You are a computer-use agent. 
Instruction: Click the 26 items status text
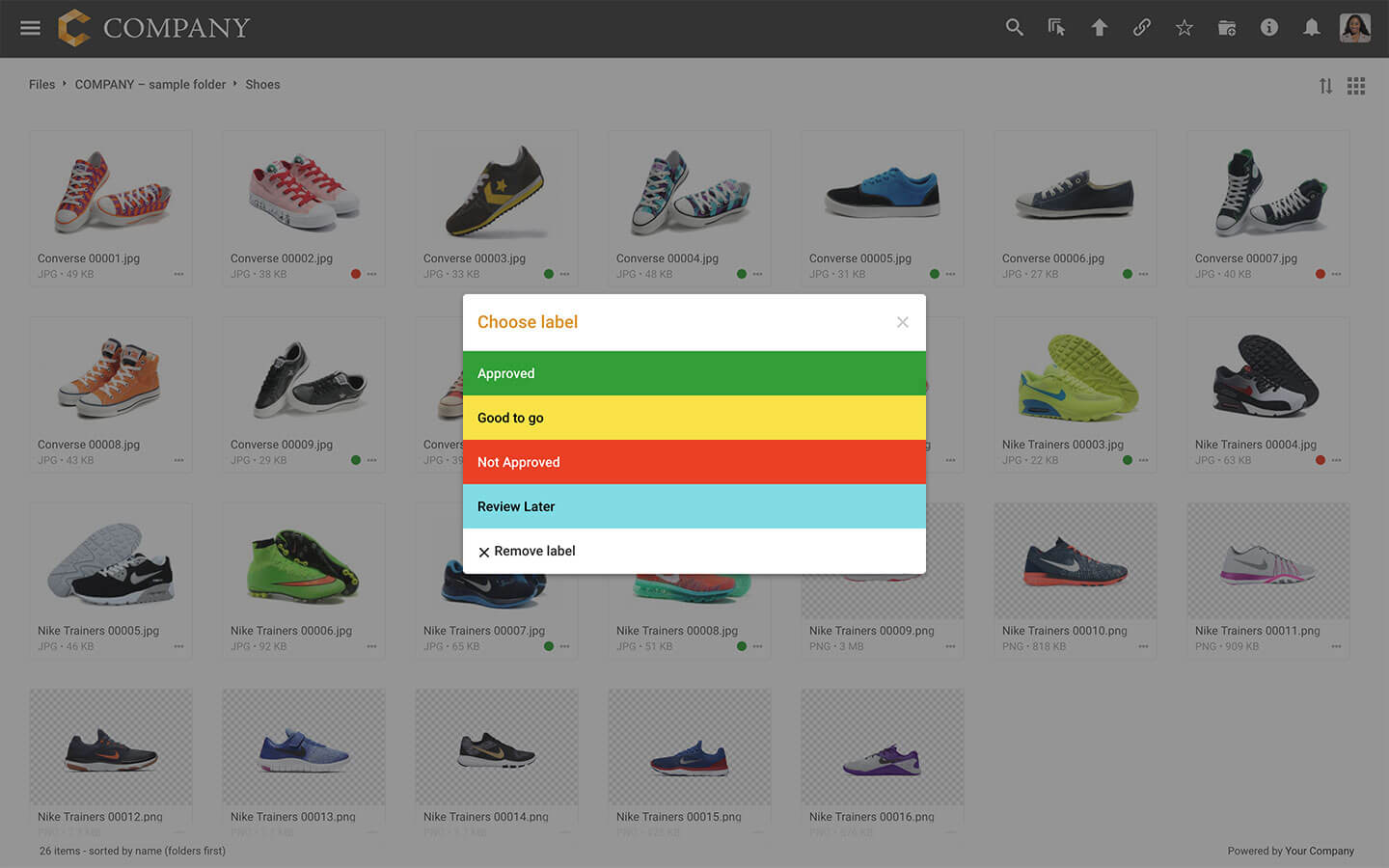coord(132,851)
